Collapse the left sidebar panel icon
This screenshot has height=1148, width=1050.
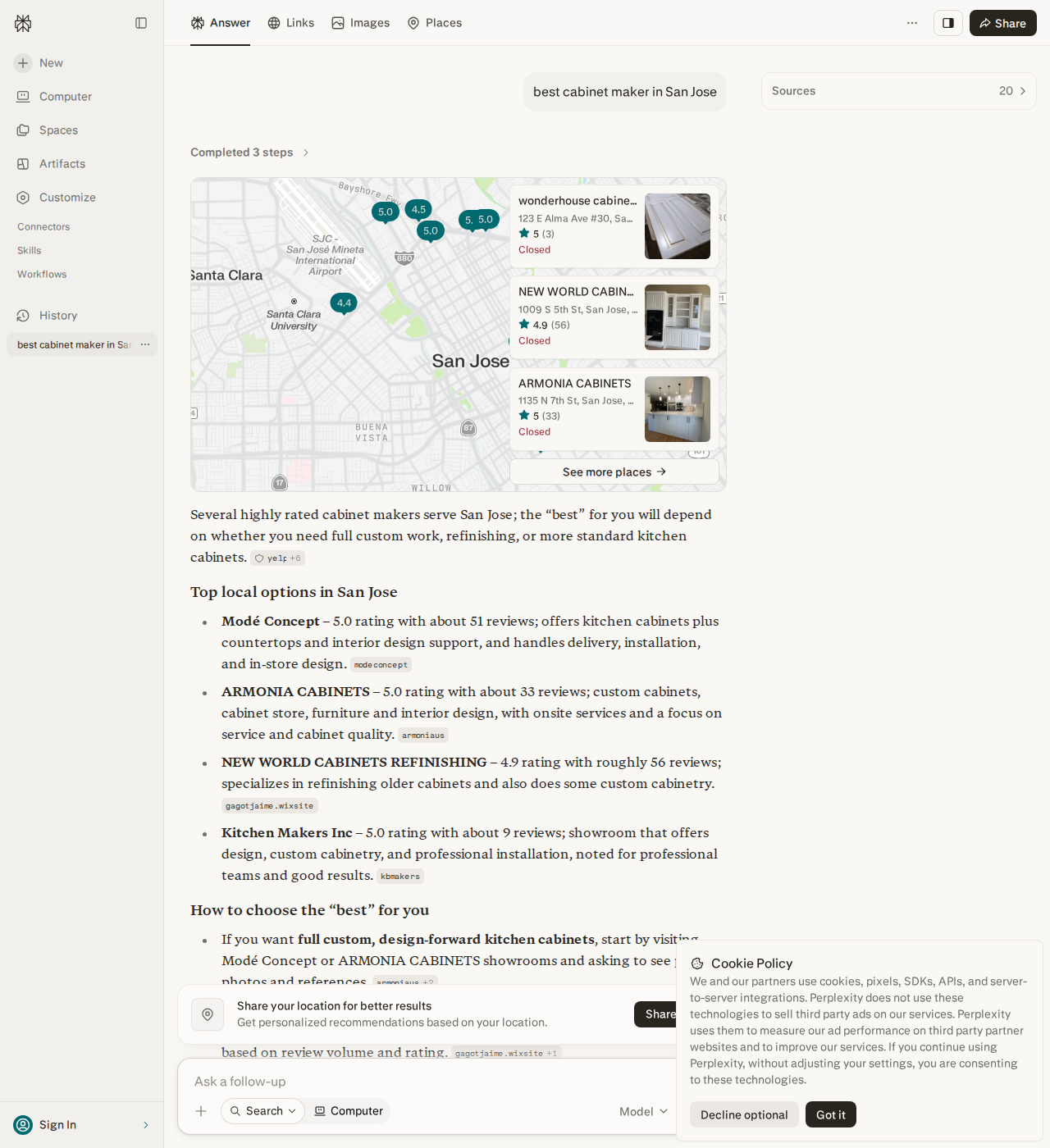(x=141, y=23)
